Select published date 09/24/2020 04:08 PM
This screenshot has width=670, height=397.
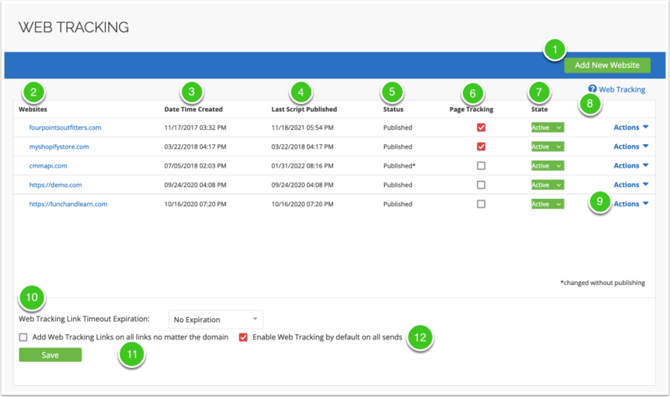click(x=303, y=185)
